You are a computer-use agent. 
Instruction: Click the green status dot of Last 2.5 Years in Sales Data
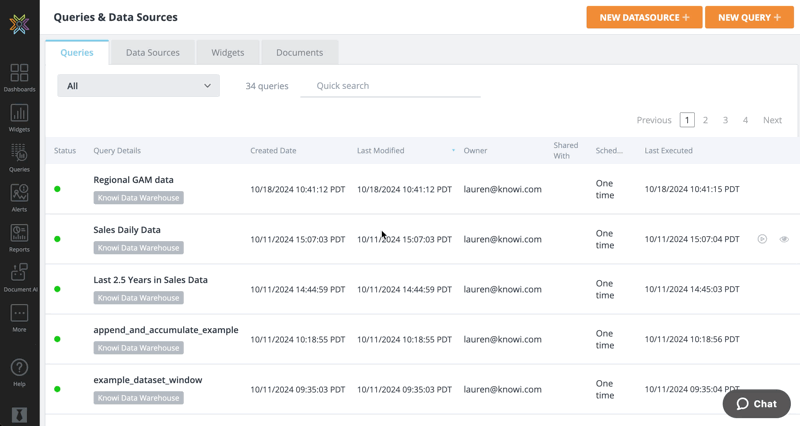coord(57,289)
